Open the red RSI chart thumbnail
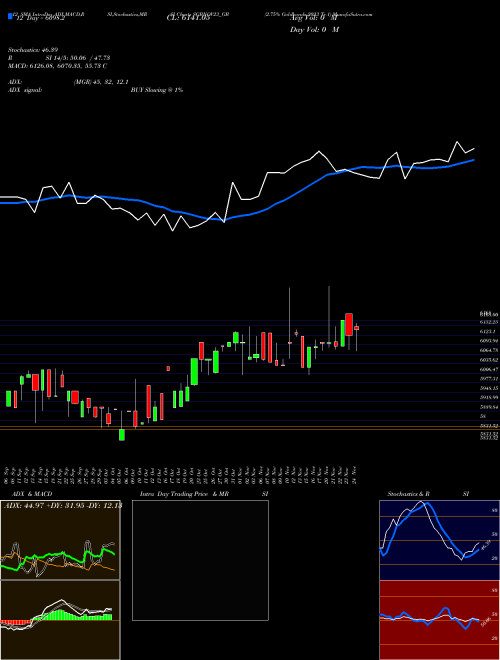This screenshot has width=500, height=660. coord(439,620)
